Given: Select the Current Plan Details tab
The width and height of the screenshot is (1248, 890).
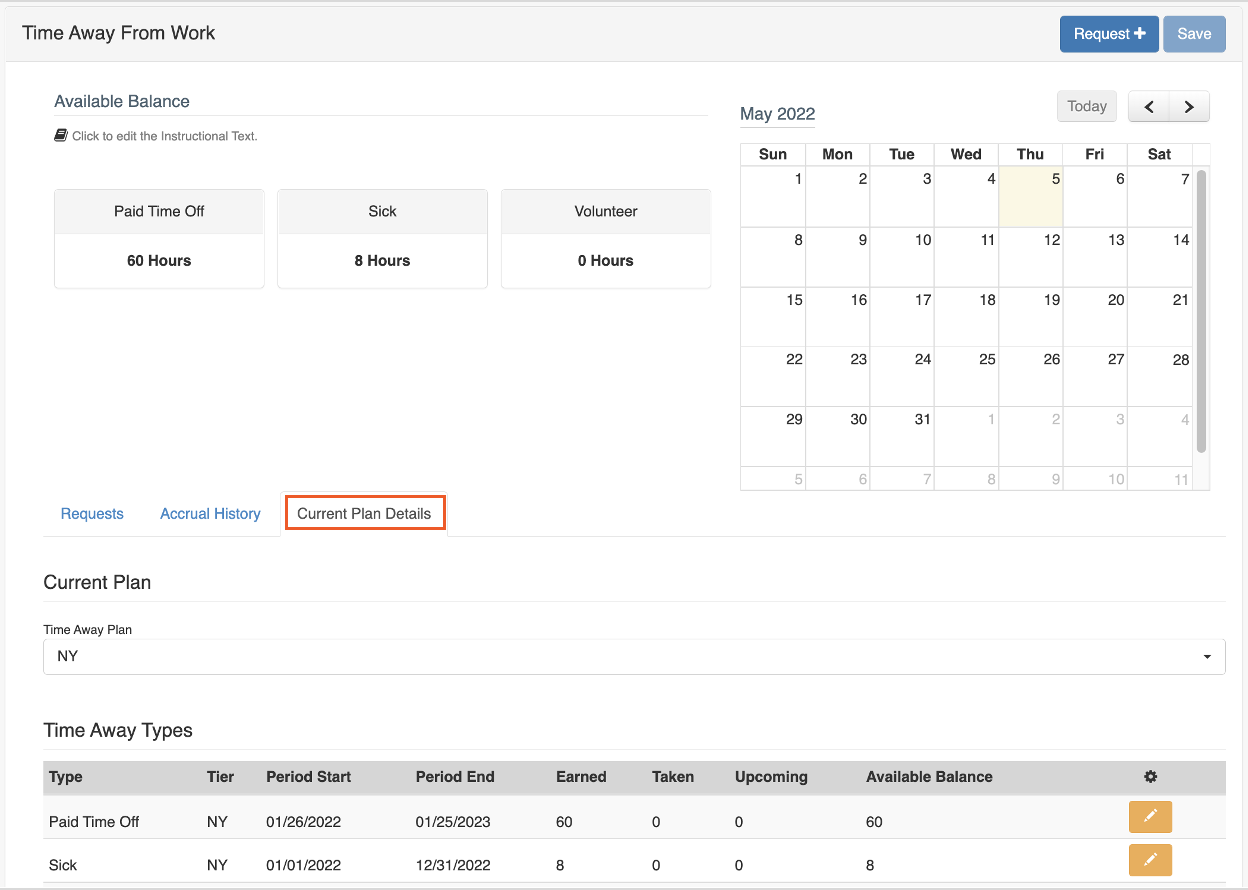Looking at the screenshot, I should pyautogui.click(x=364, y=514).
